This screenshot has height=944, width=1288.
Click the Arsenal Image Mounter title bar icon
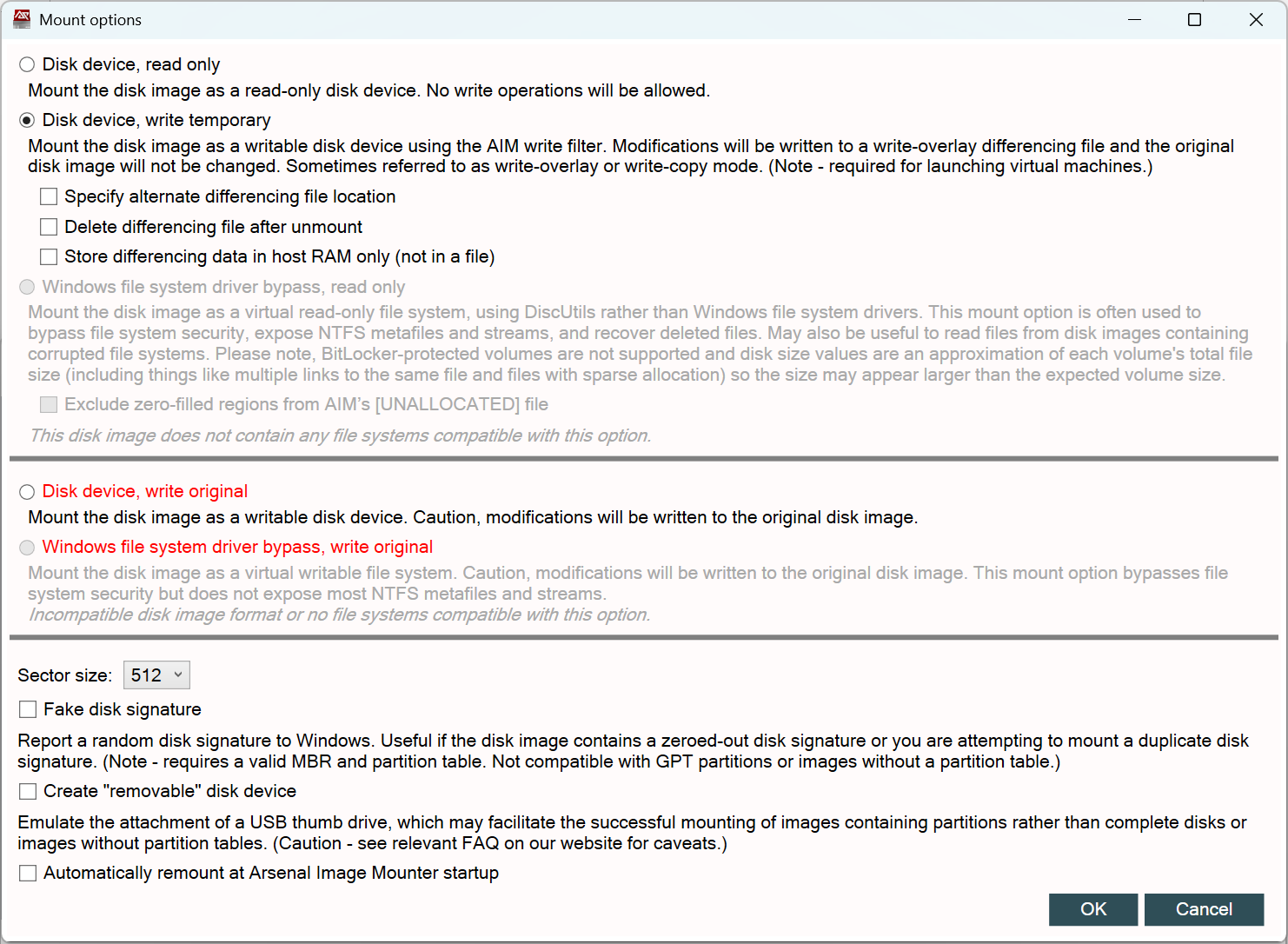click(x=22, y=19)
